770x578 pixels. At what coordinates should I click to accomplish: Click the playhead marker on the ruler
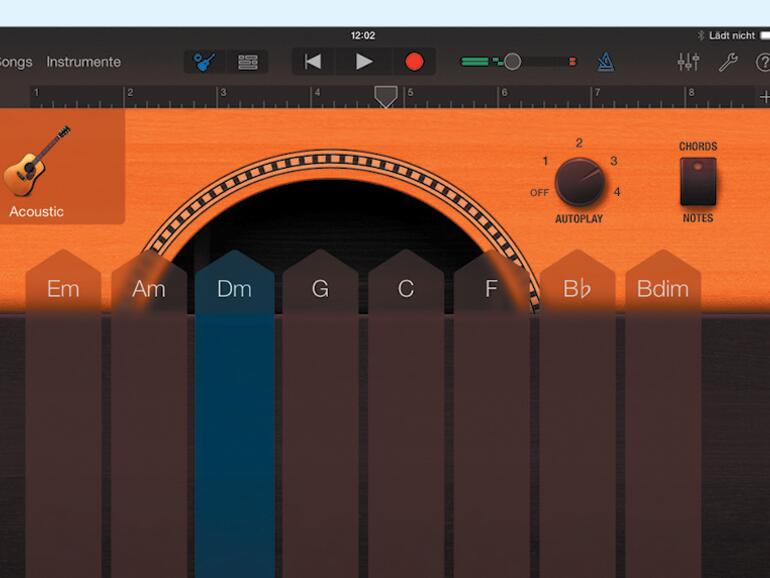386,95
